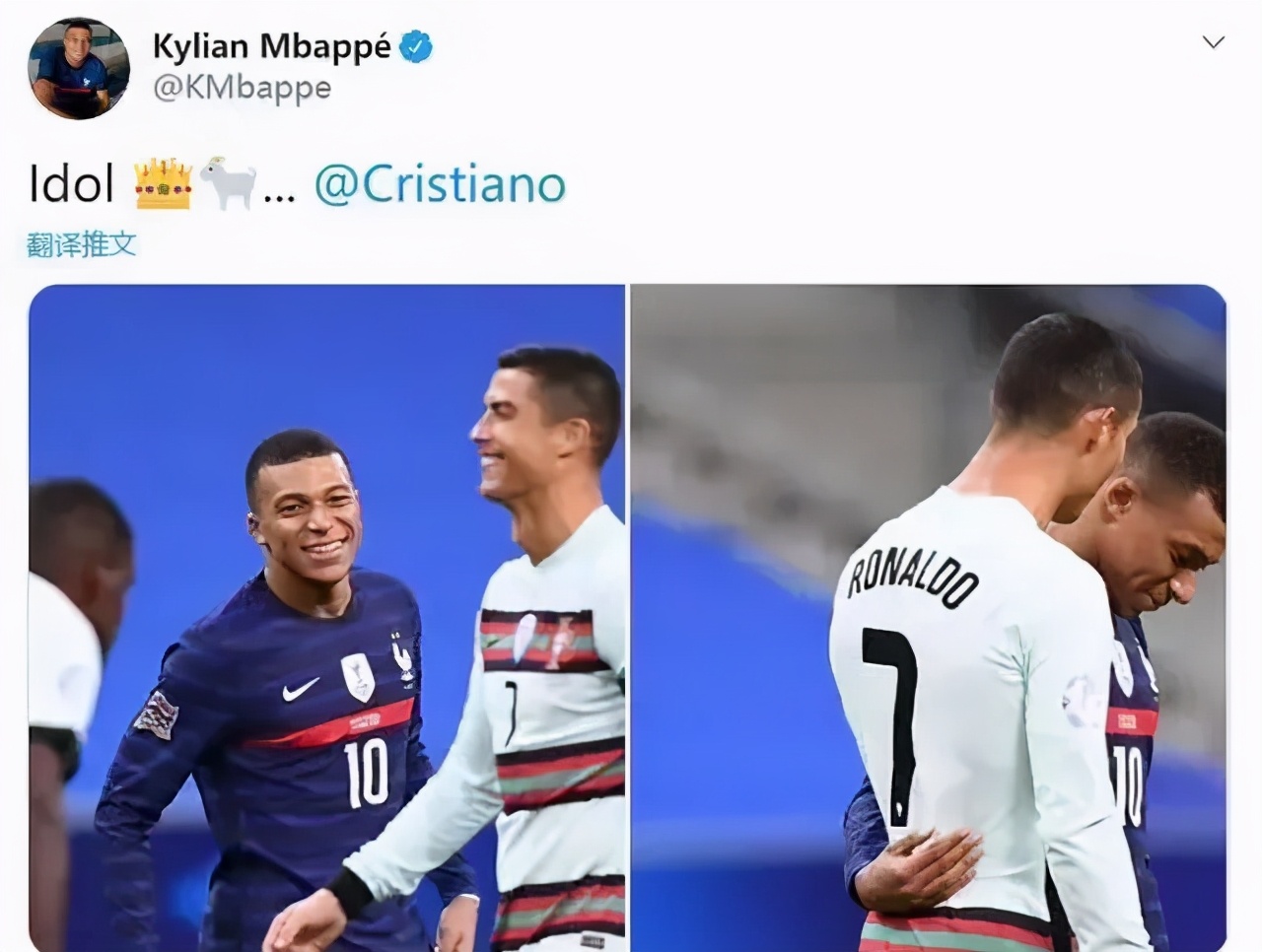Open the left photo of smiling players
The width and height of the screenshot is (1262, 952).
[326, 618]
